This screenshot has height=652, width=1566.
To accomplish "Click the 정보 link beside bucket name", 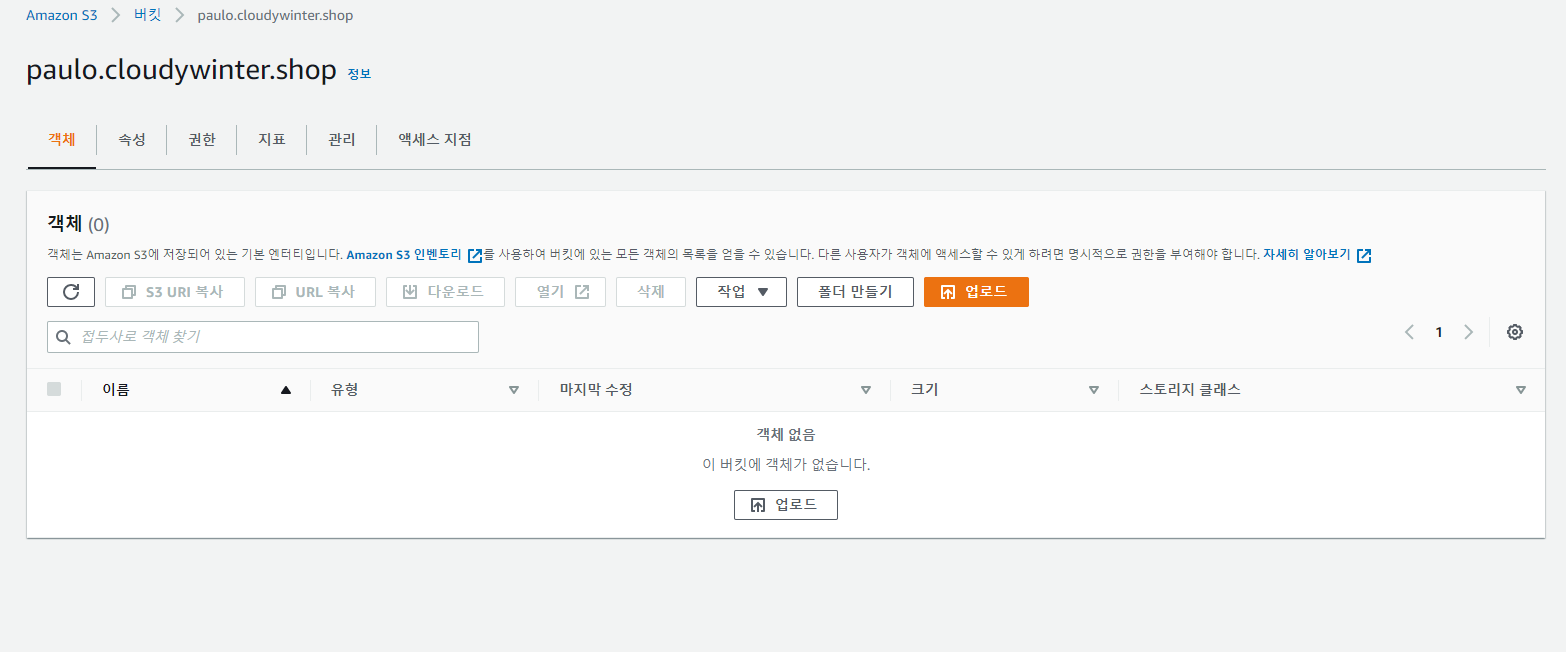I will coord(359,74).
